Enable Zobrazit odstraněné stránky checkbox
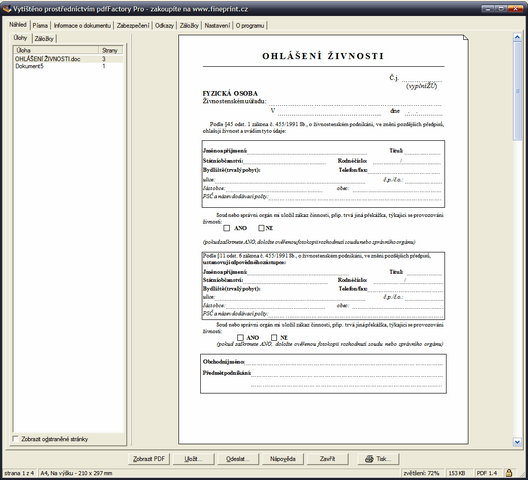The width and height of the screenshot is (528, 480). tap(15, 439)
